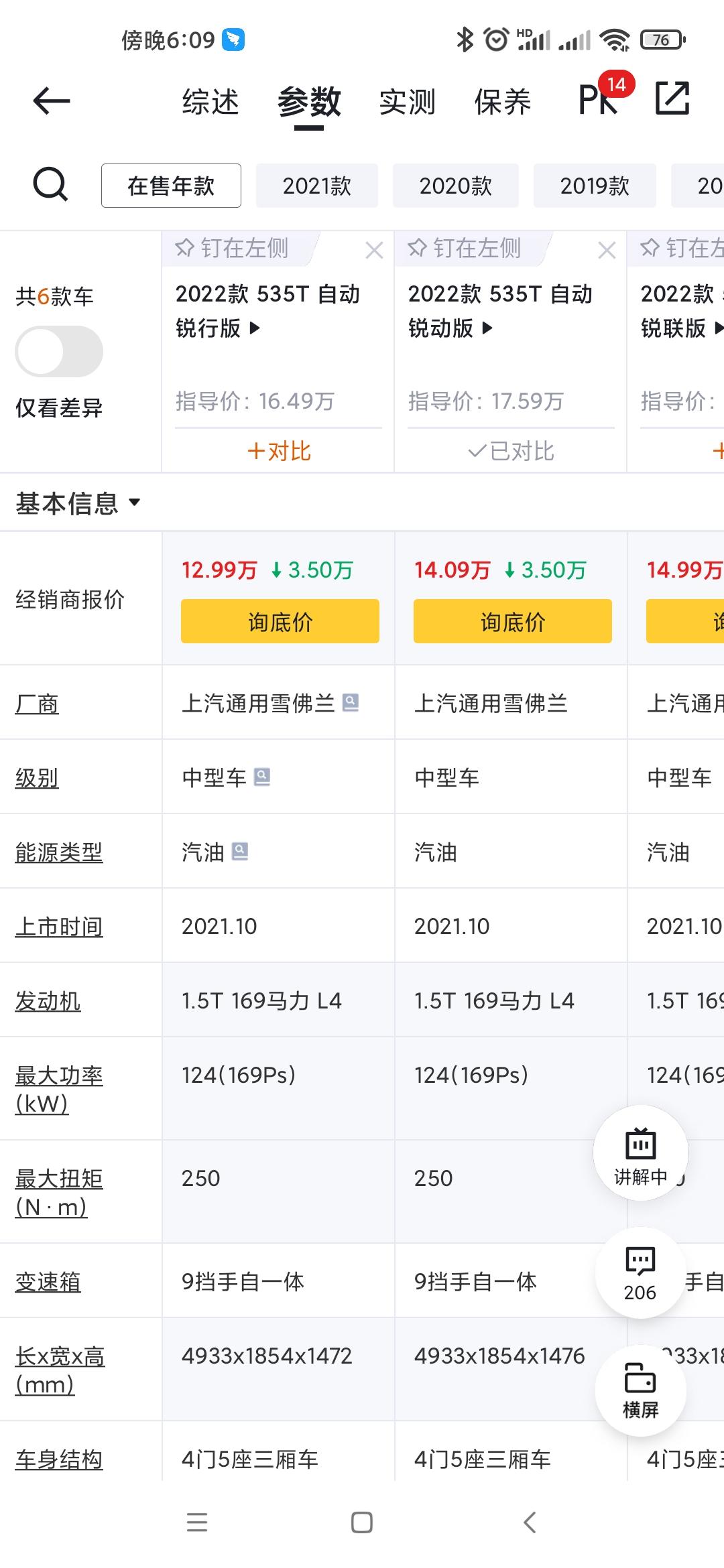Tap 指导价: 17.59万 text
The image size is (724, 1568).
(x=486, y=401)
